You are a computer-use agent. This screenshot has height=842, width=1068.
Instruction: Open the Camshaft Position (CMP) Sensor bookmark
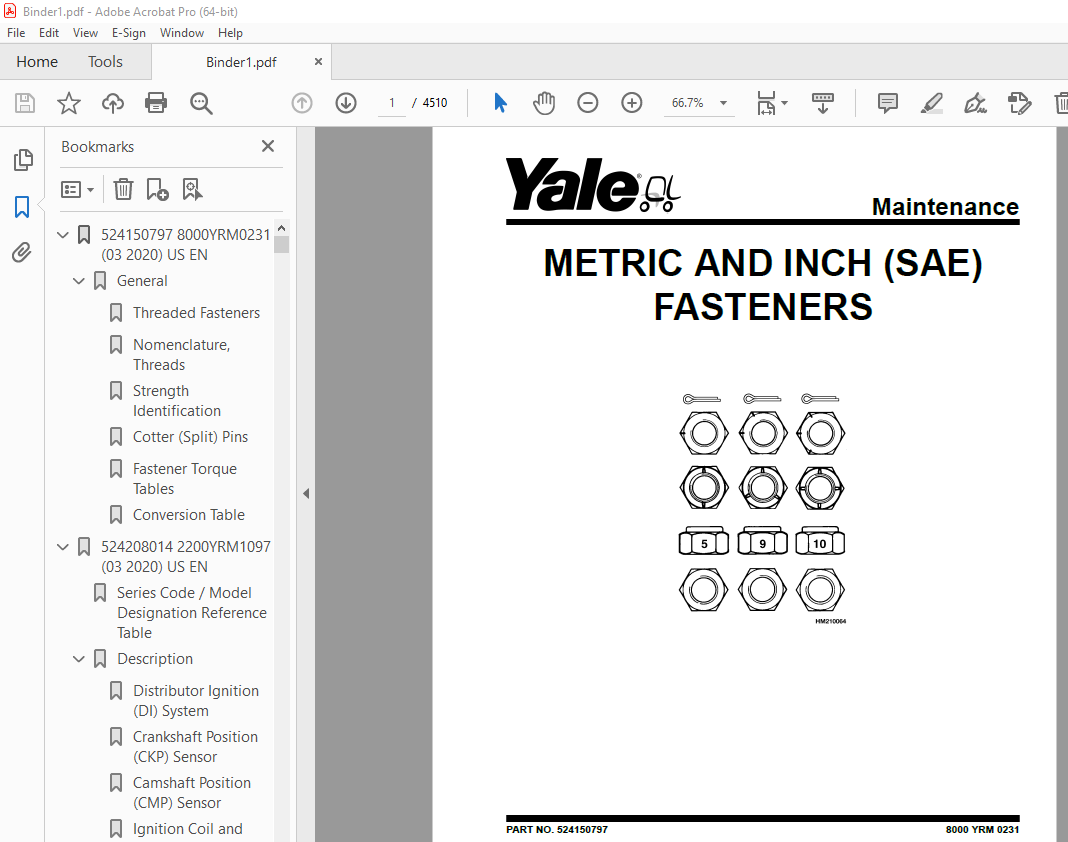tap(191, 792)
